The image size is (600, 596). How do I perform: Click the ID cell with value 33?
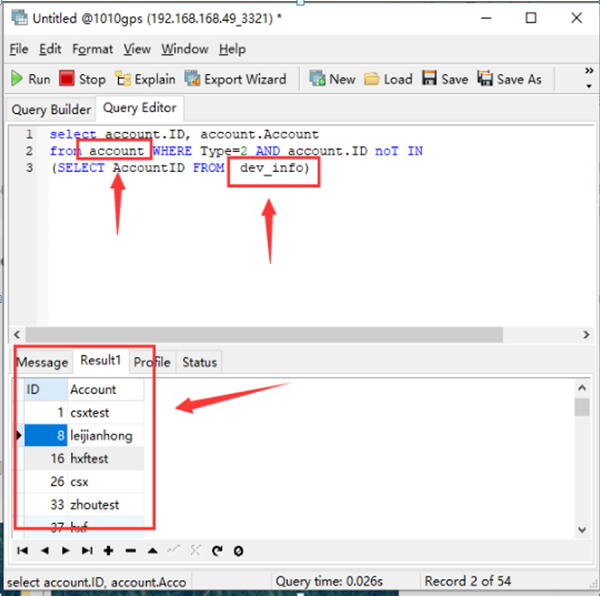tap(46, 504)
